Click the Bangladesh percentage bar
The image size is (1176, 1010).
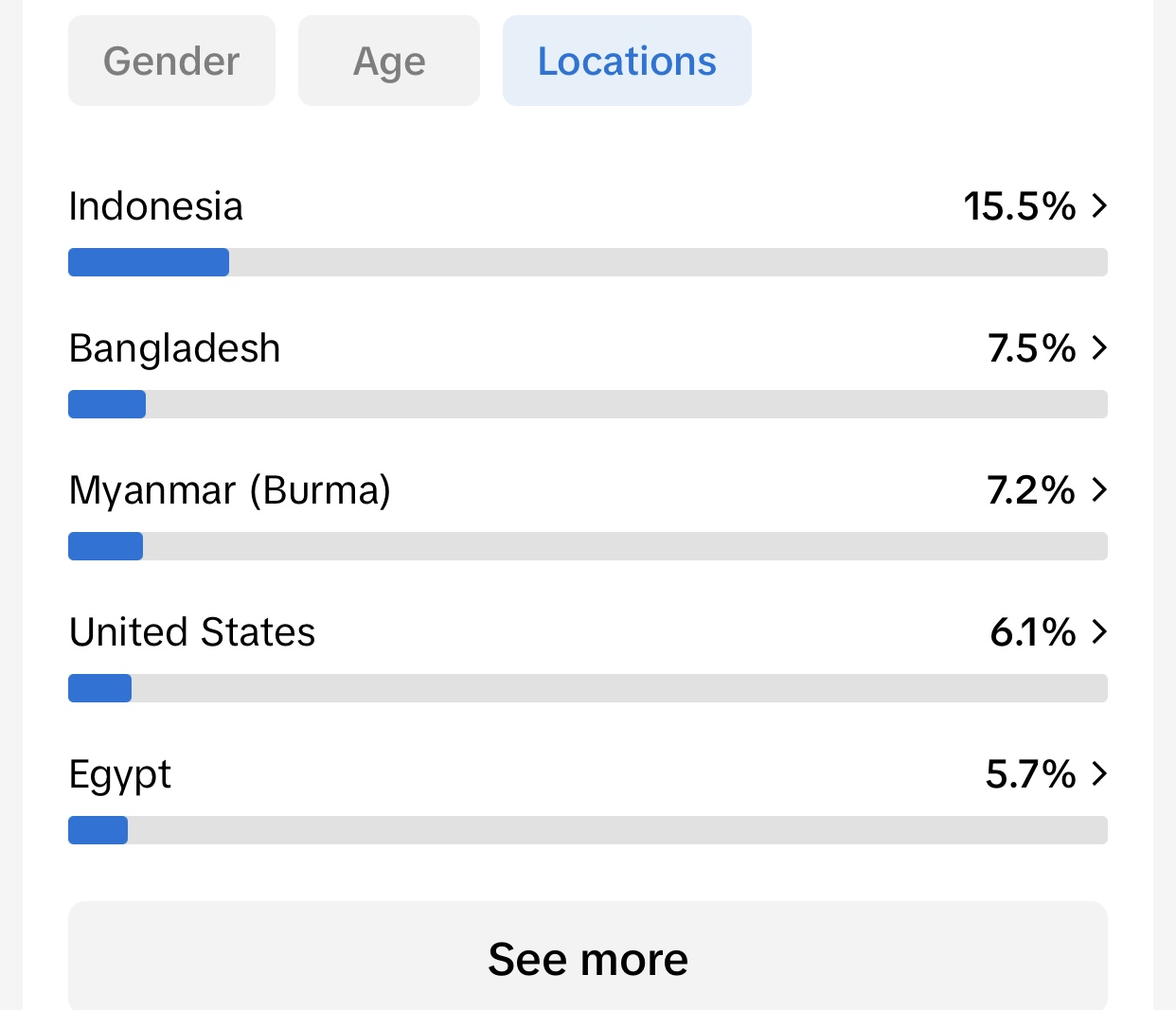coord(588,404)
